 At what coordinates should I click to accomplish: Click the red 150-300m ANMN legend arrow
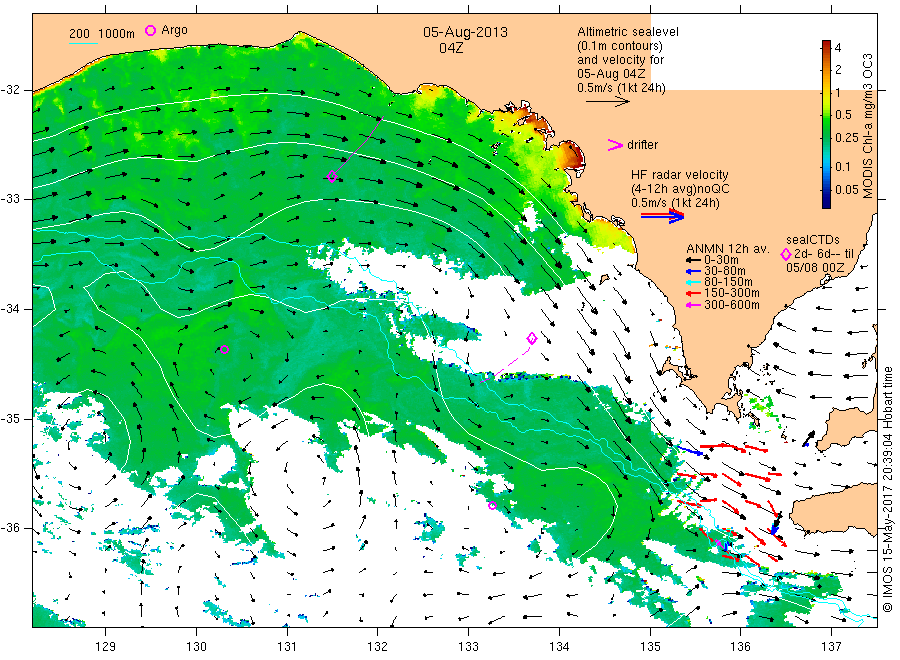click(x=693, y=294)
